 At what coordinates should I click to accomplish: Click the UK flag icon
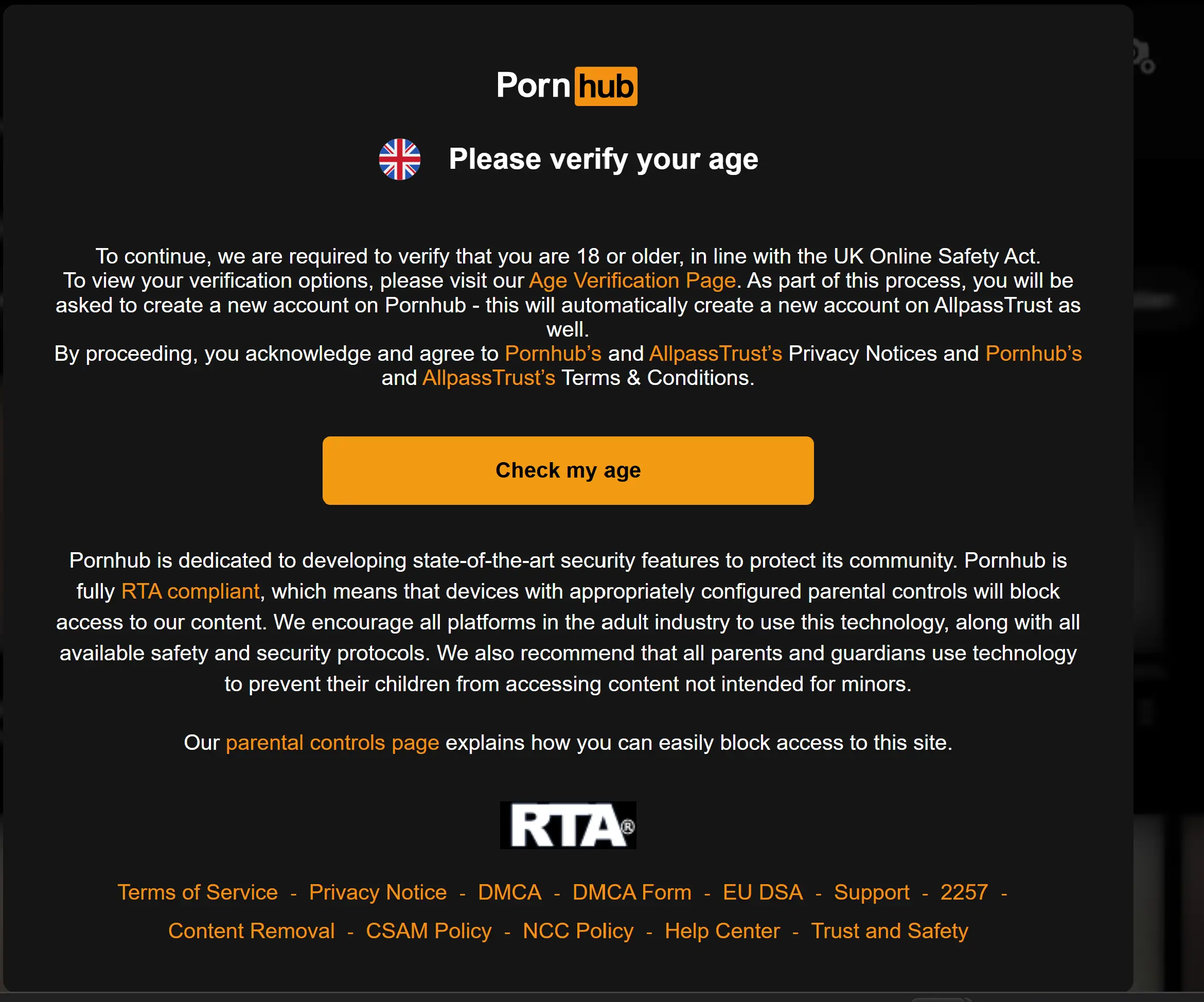400,160
